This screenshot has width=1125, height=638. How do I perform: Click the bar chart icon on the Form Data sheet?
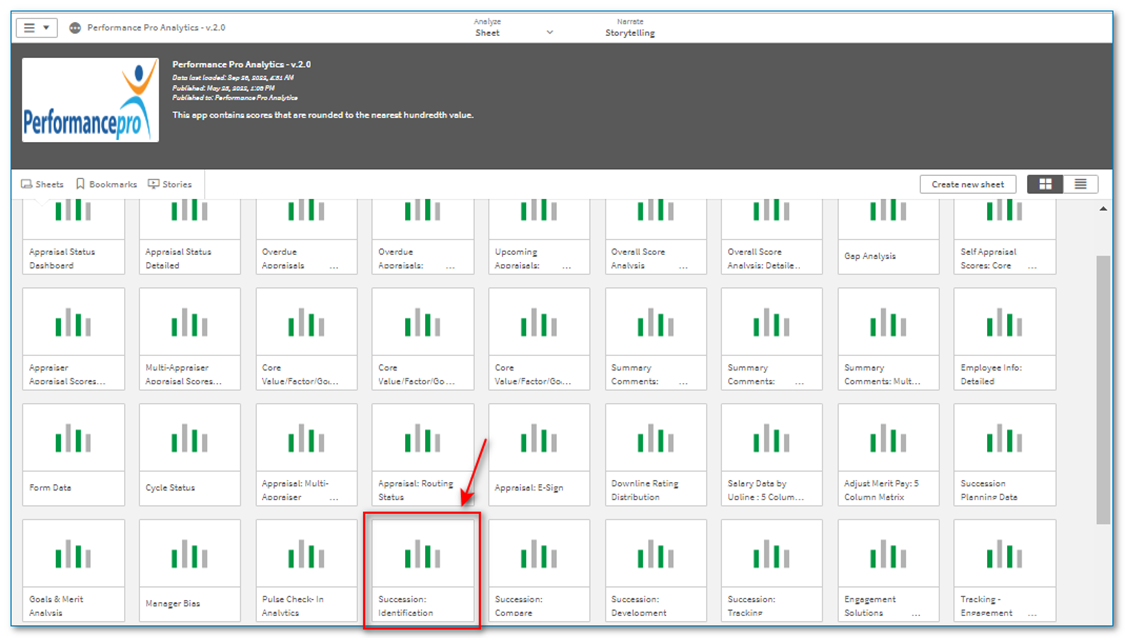pyautogui.click(x=73, y=438)
